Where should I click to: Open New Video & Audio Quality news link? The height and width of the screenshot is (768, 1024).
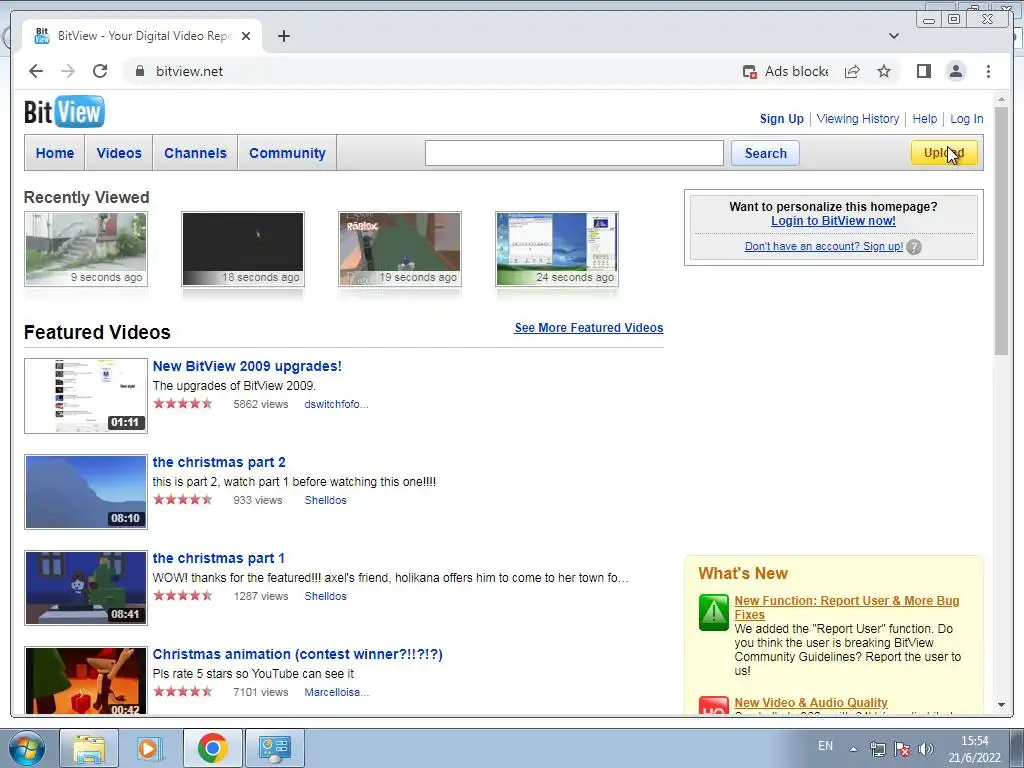810,703
